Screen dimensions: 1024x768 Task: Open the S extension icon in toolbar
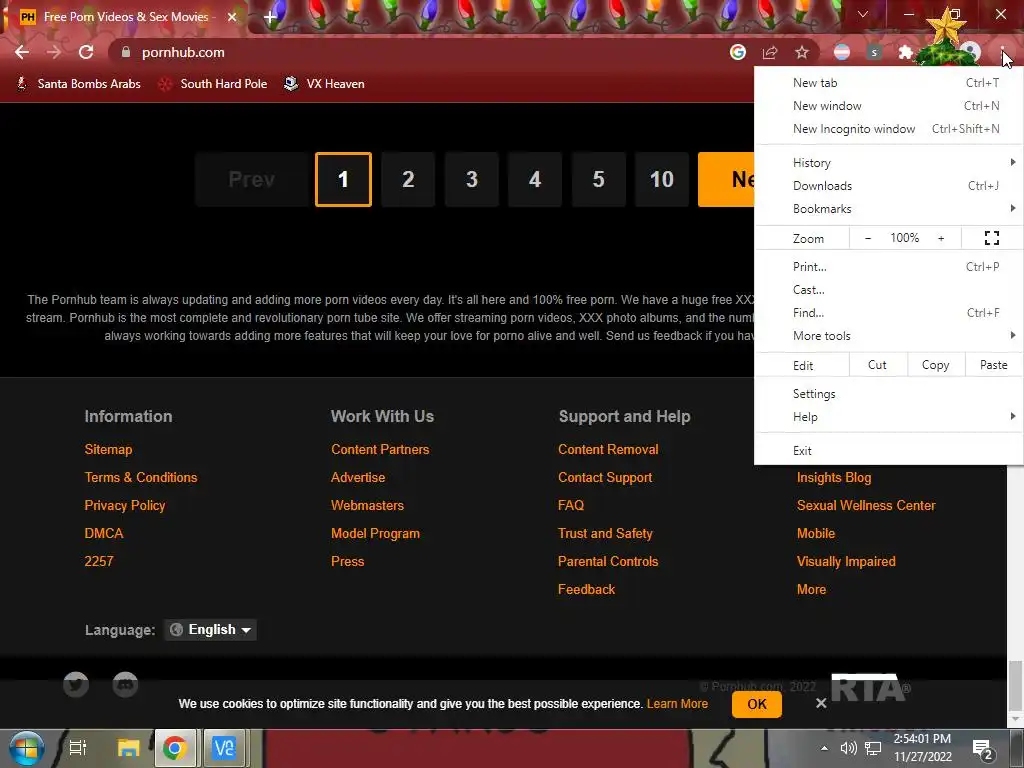(x=874, y=52)
